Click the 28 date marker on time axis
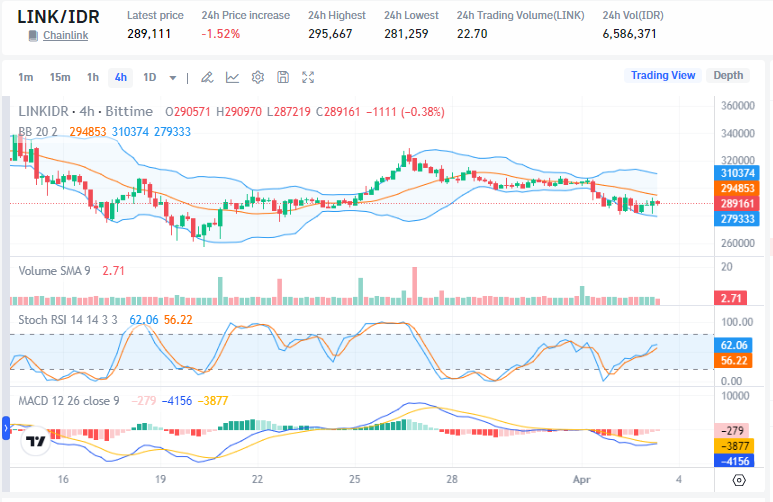This screenshot has width=773, height=502. (452, 479)
